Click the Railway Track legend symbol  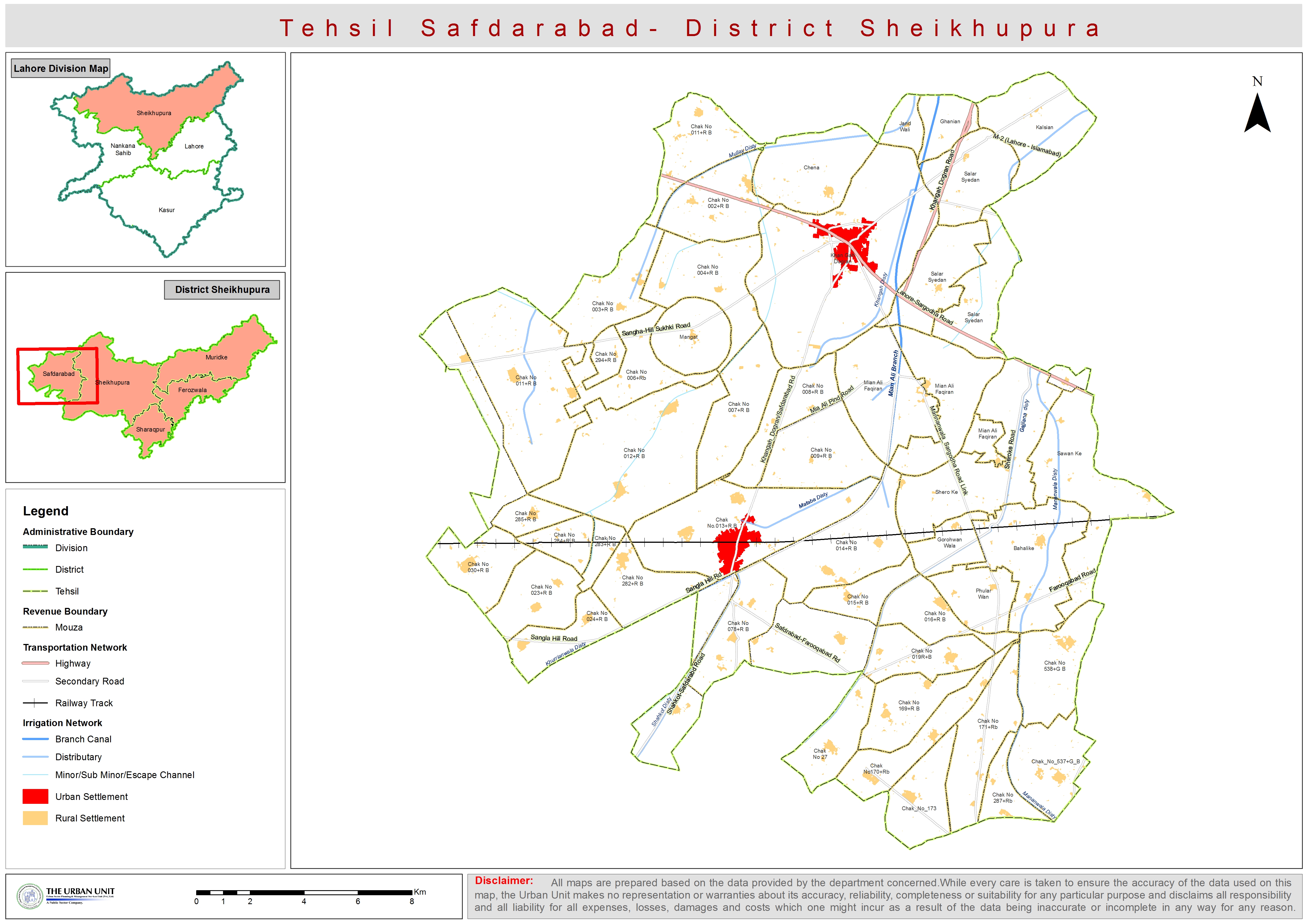(35, 703)
